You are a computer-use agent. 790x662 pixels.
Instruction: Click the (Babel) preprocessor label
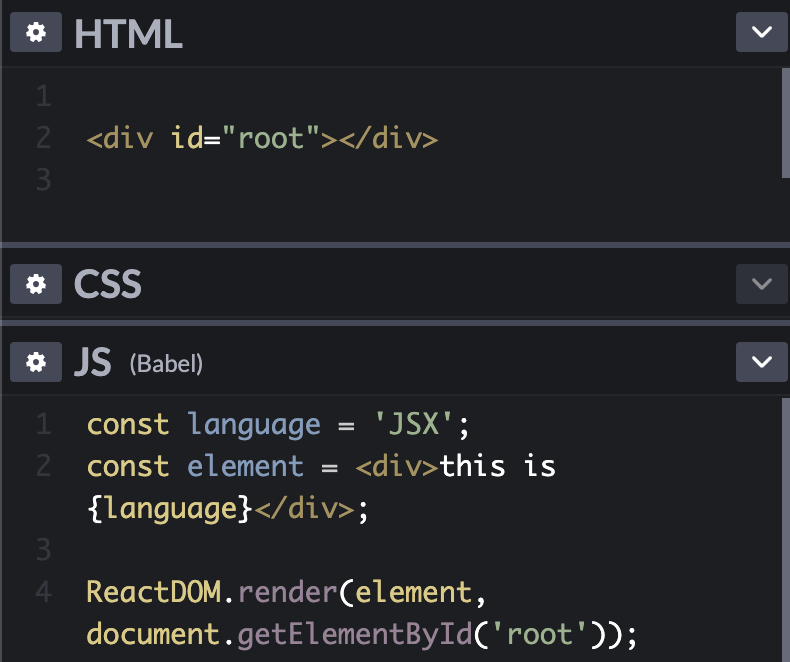(166, 364)
